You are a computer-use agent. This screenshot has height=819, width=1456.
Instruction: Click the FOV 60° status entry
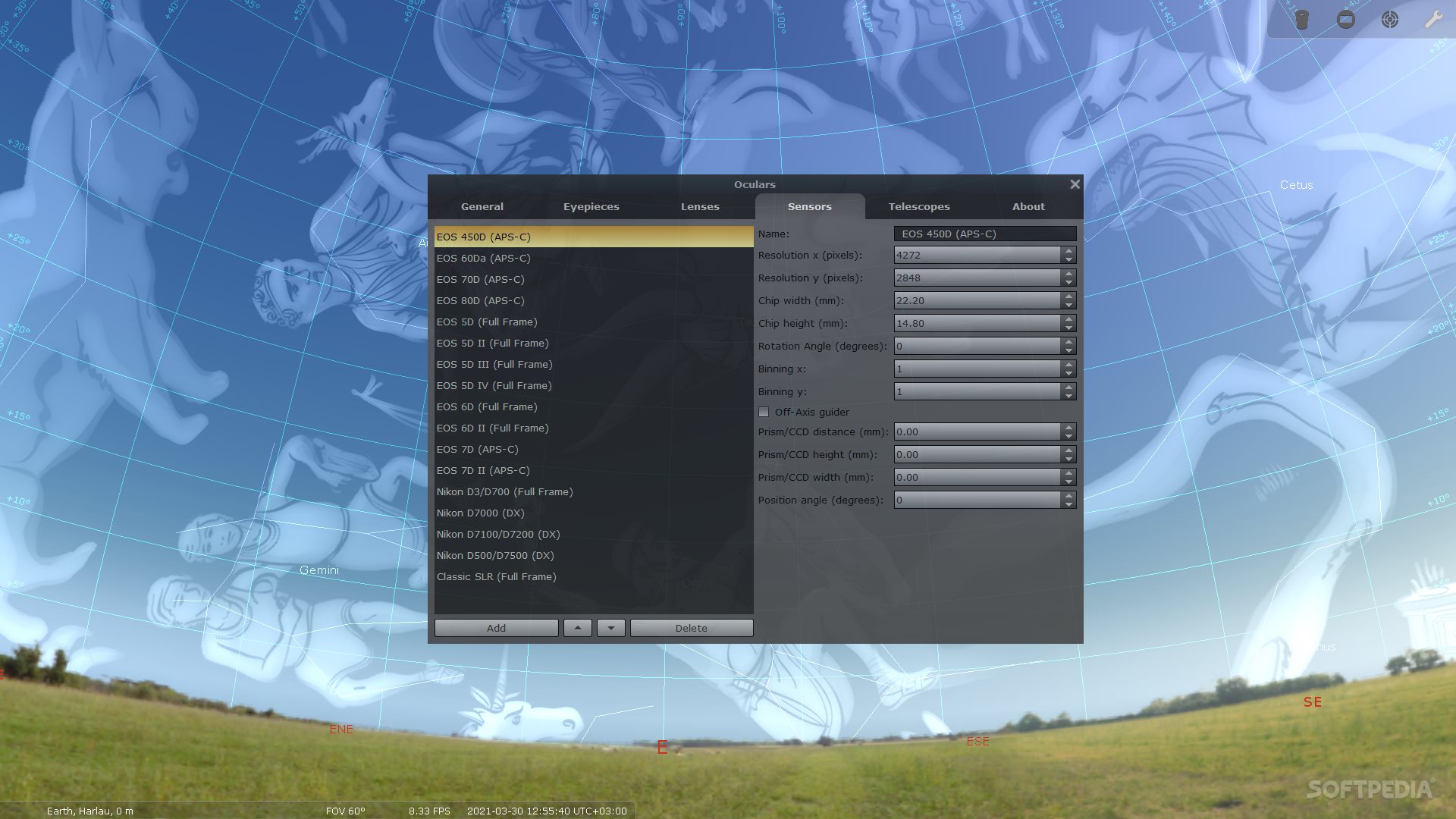345,811
